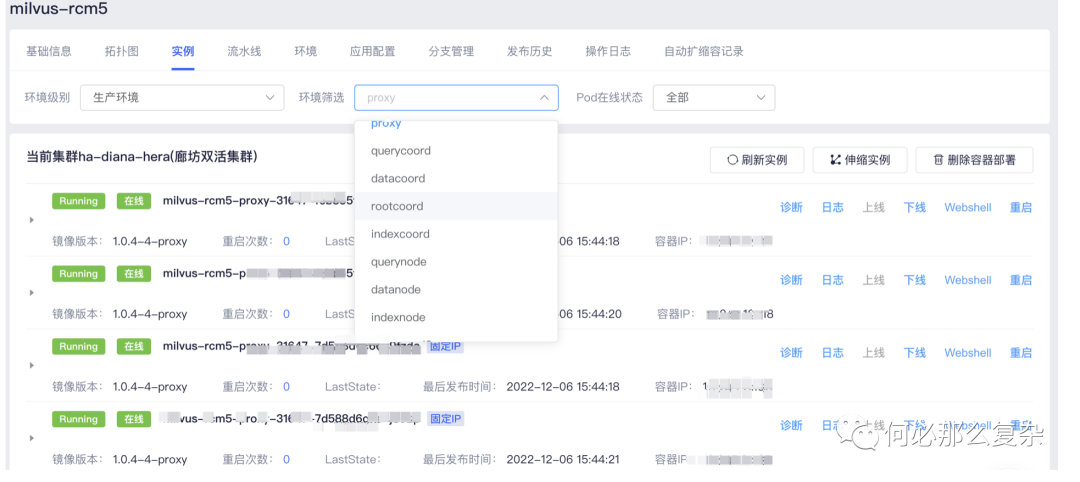
Task: Click 下线 for the 15:44:20 instance
Action: 915,280
